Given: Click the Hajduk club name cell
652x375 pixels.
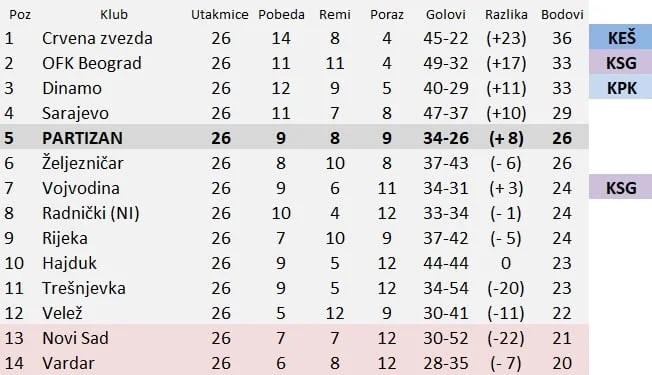Looking at the screenshot, I should tap(69, 263).
